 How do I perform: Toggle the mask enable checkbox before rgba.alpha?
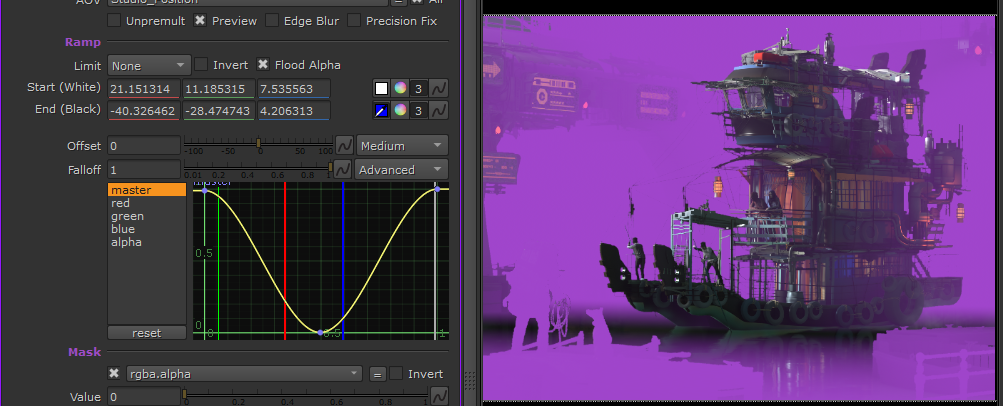(114, 373)
